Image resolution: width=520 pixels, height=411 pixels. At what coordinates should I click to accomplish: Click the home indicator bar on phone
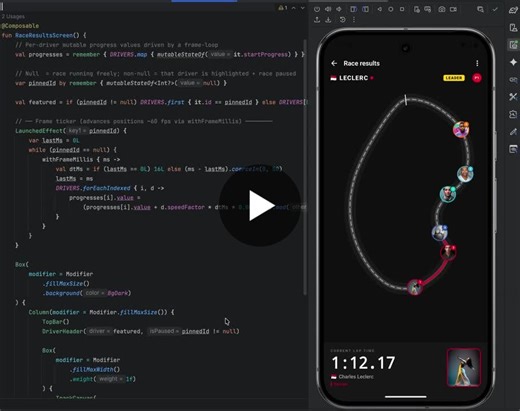pos(406,397)
